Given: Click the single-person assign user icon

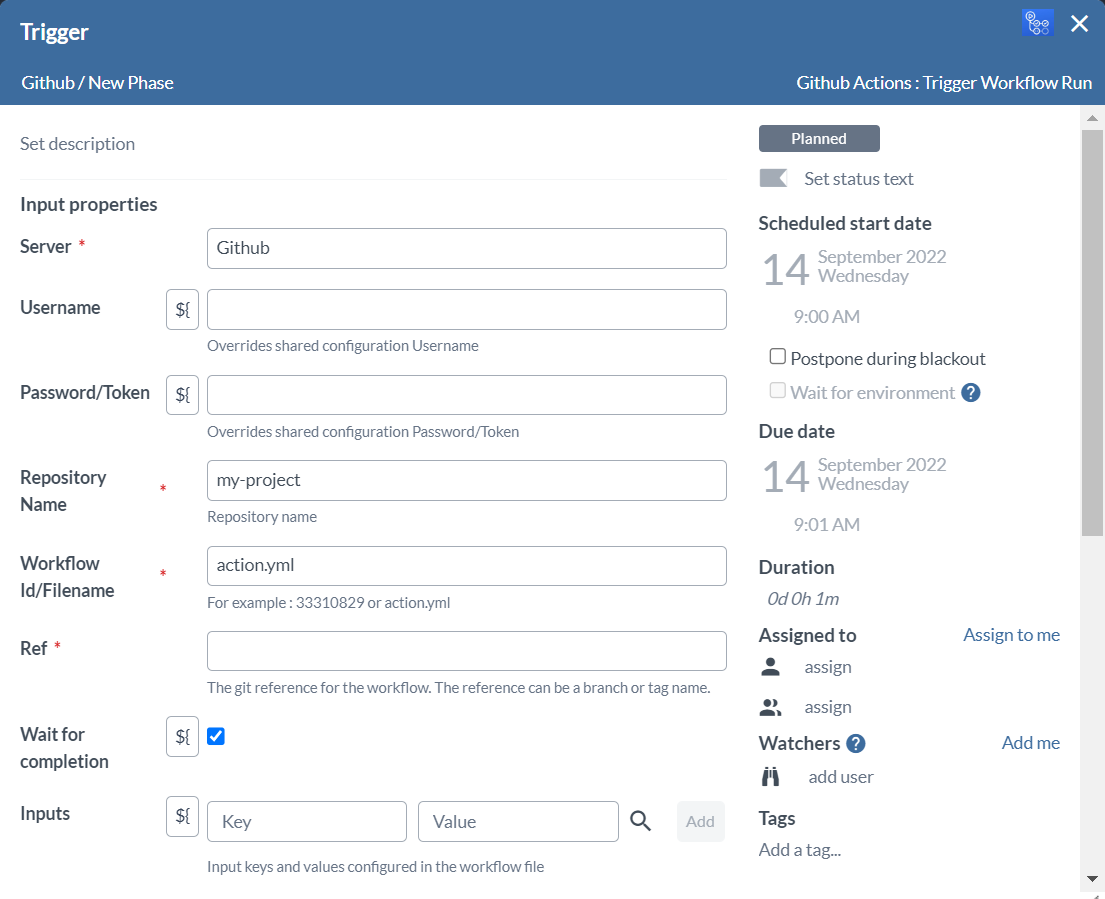Looking at the screenshot, I should click(770, 667).
